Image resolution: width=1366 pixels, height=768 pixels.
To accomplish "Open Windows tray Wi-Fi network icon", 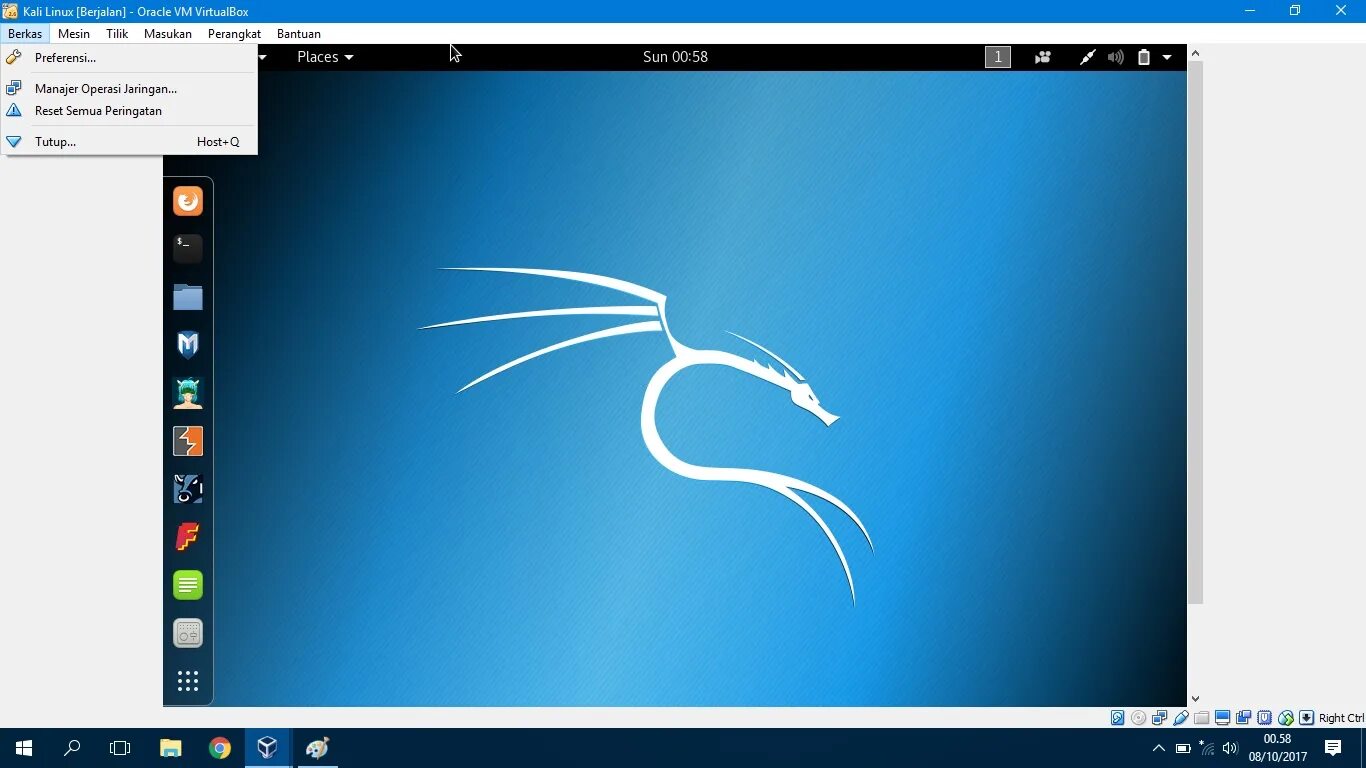I will pyautogui.click(x=1207, y=748).
